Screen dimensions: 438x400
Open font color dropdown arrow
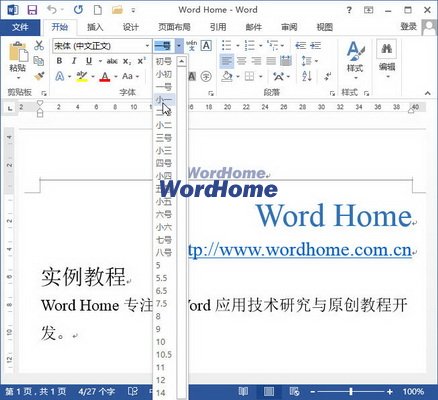tap(115, 77)
